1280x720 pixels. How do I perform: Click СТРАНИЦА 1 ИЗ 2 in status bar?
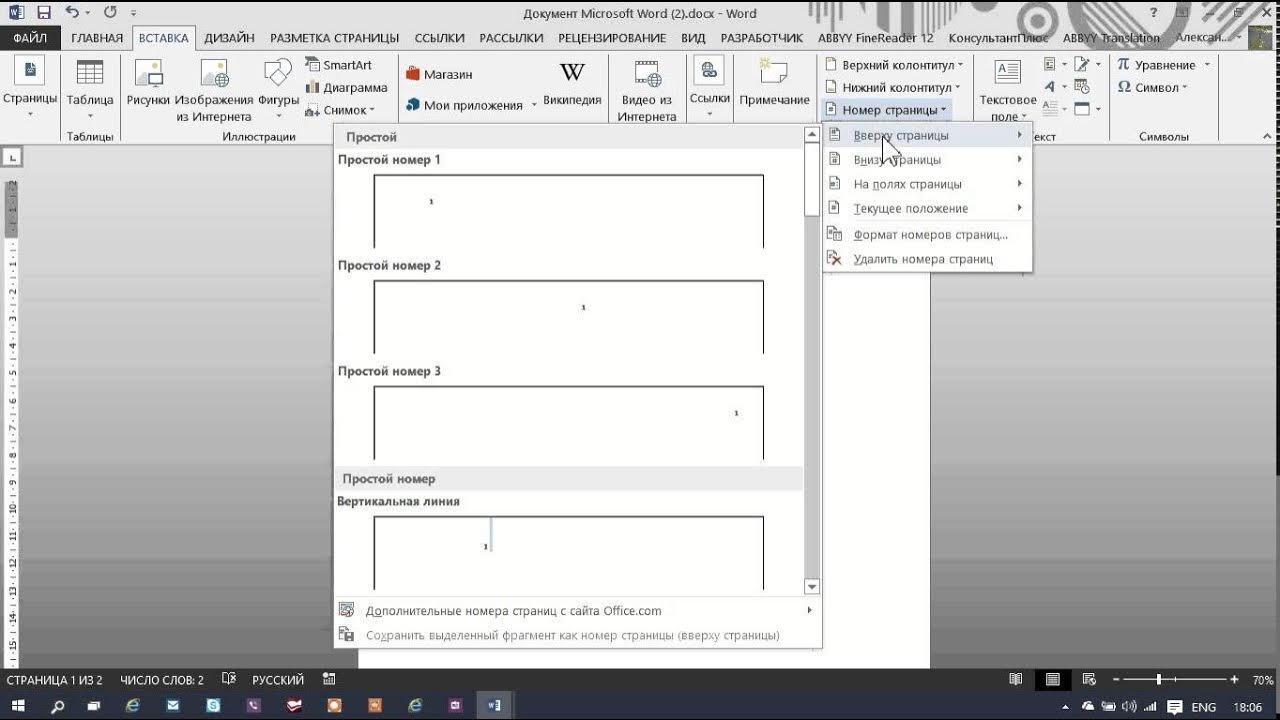tap(54, 680)
